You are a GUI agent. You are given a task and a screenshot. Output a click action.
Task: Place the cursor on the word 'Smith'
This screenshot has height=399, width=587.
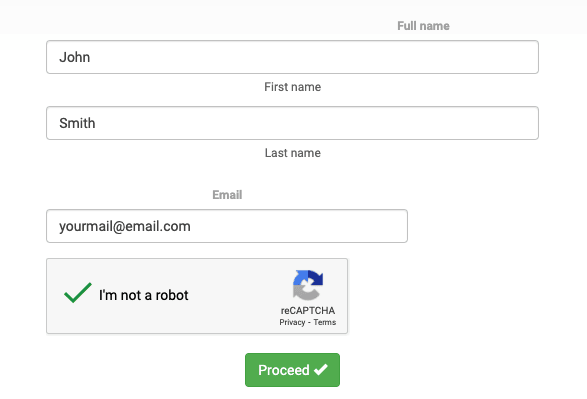click(77, 123)
